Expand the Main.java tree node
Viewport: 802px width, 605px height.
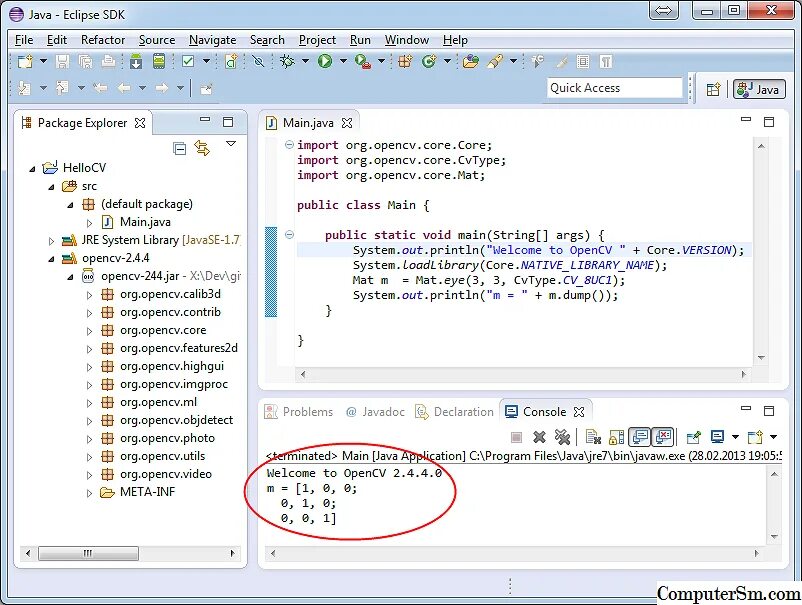click(x=89, y=223)
